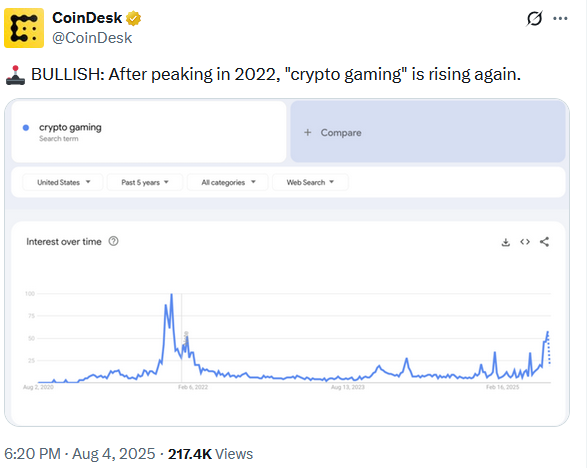588x468 pixels.
Task: Open the Past 5 years dropdown
Action: (x=145, y=182)
